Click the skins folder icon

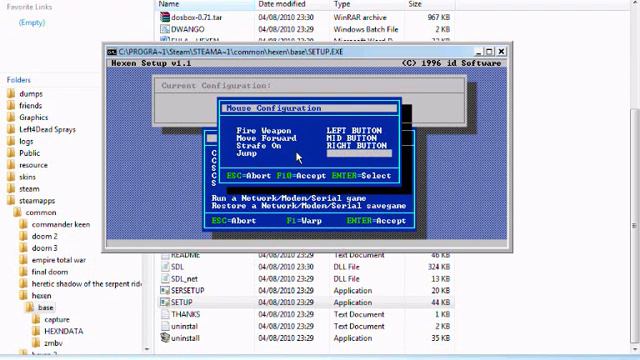click(x=11, y=177)
